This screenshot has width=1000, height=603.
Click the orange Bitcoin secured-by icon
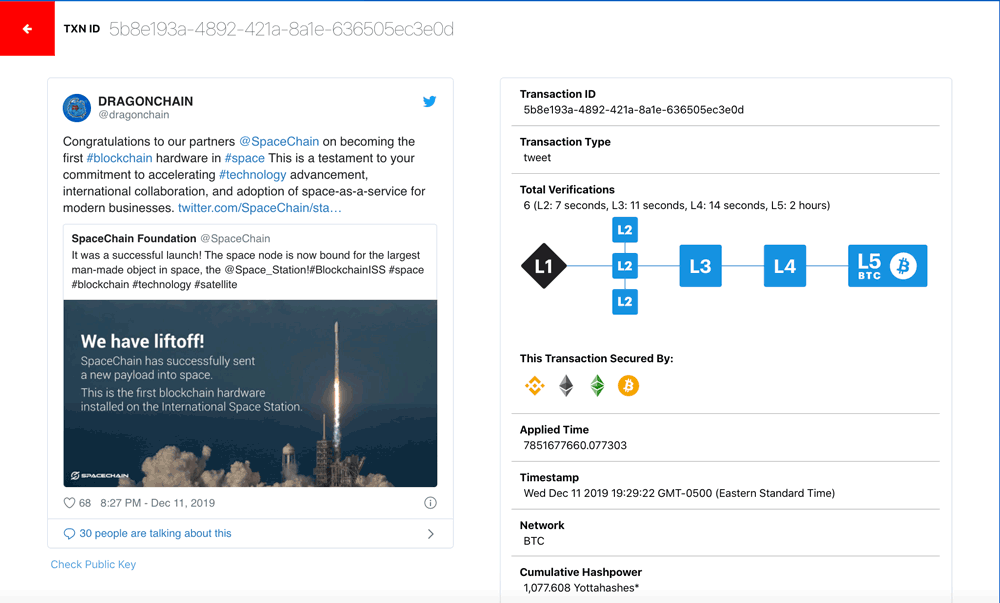click(628, 386)
